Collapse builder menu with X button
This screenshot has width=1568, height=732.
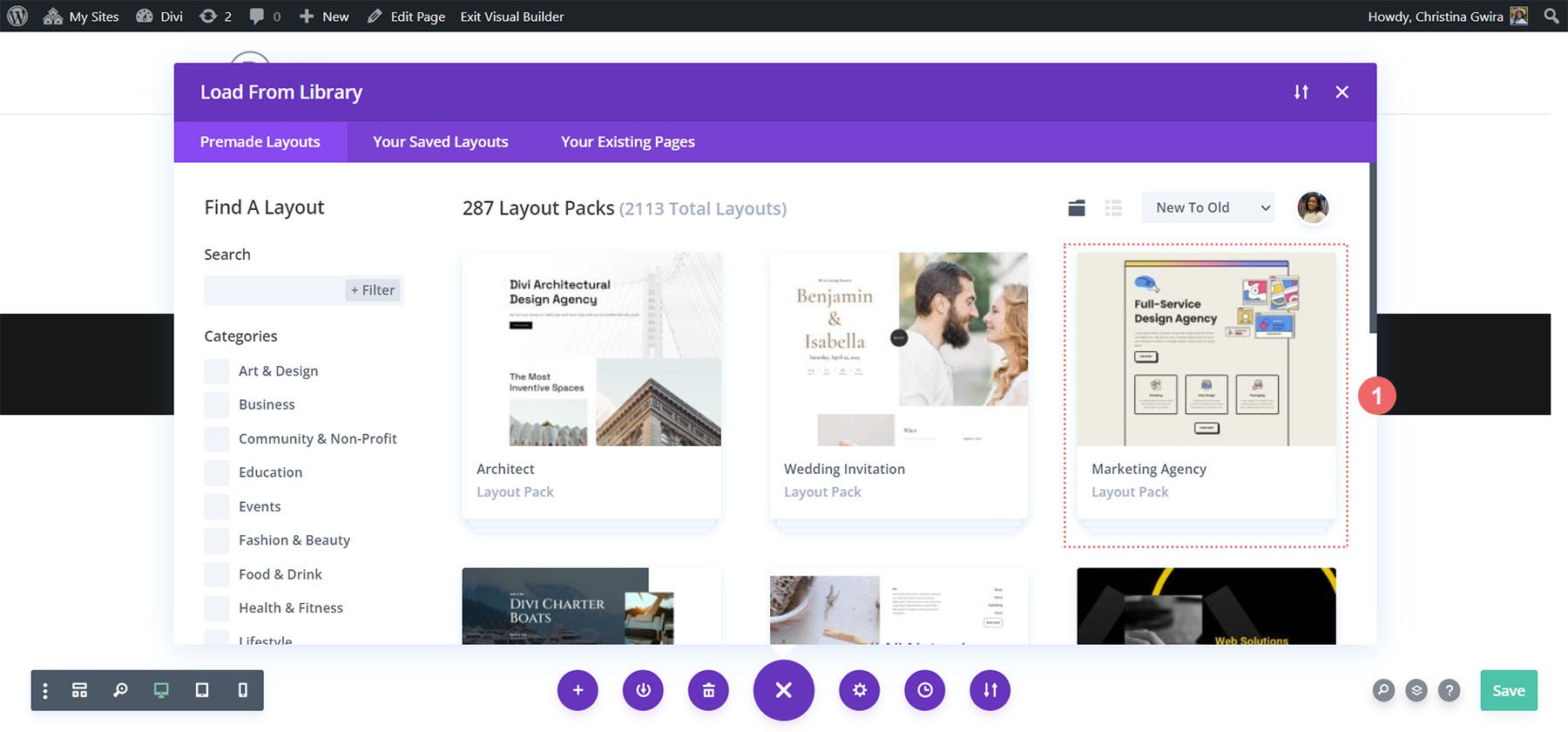click(784, 690)
